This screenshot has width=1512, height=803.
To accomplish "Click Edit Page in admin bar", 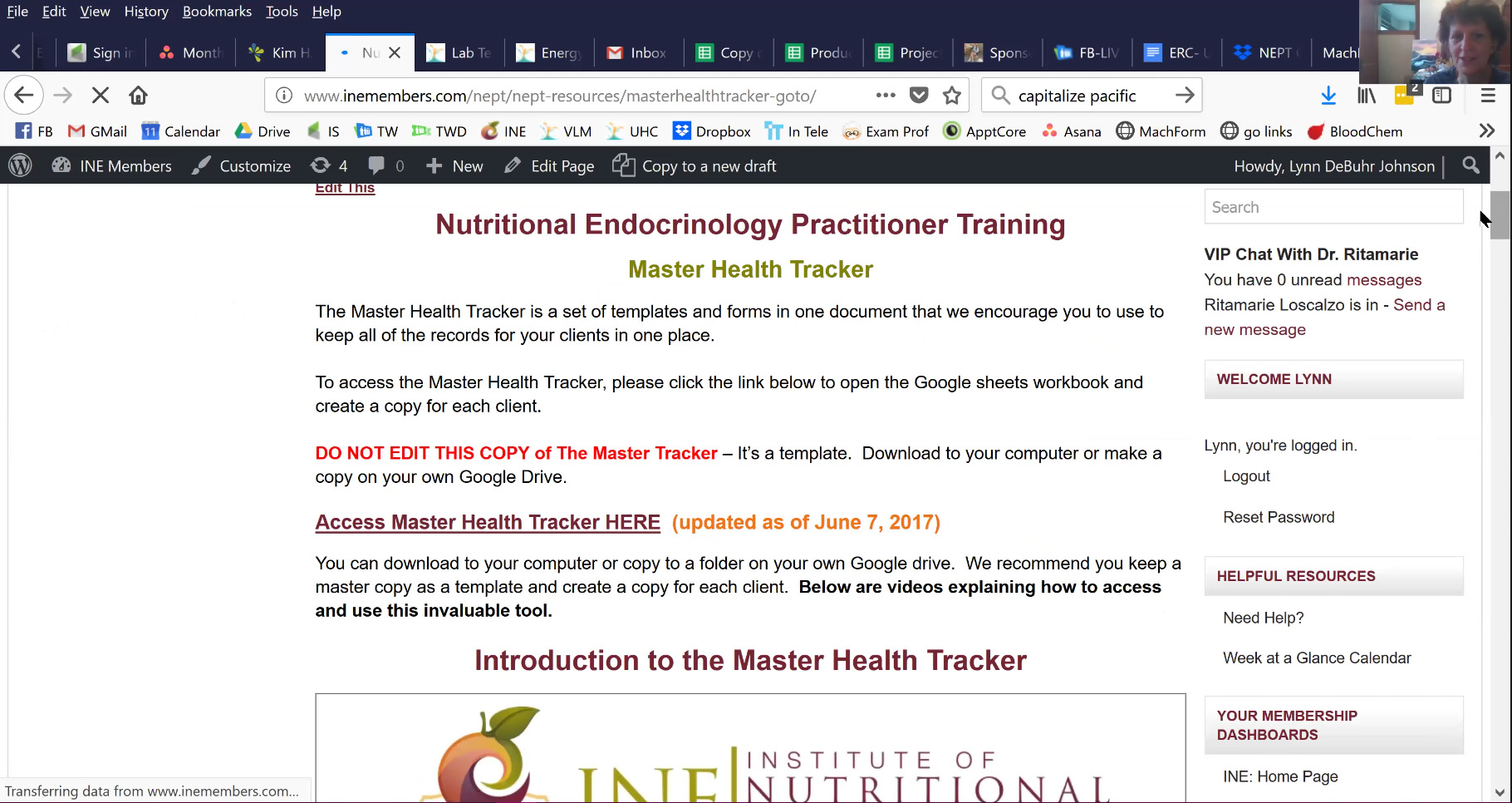I will coord(550,166).
